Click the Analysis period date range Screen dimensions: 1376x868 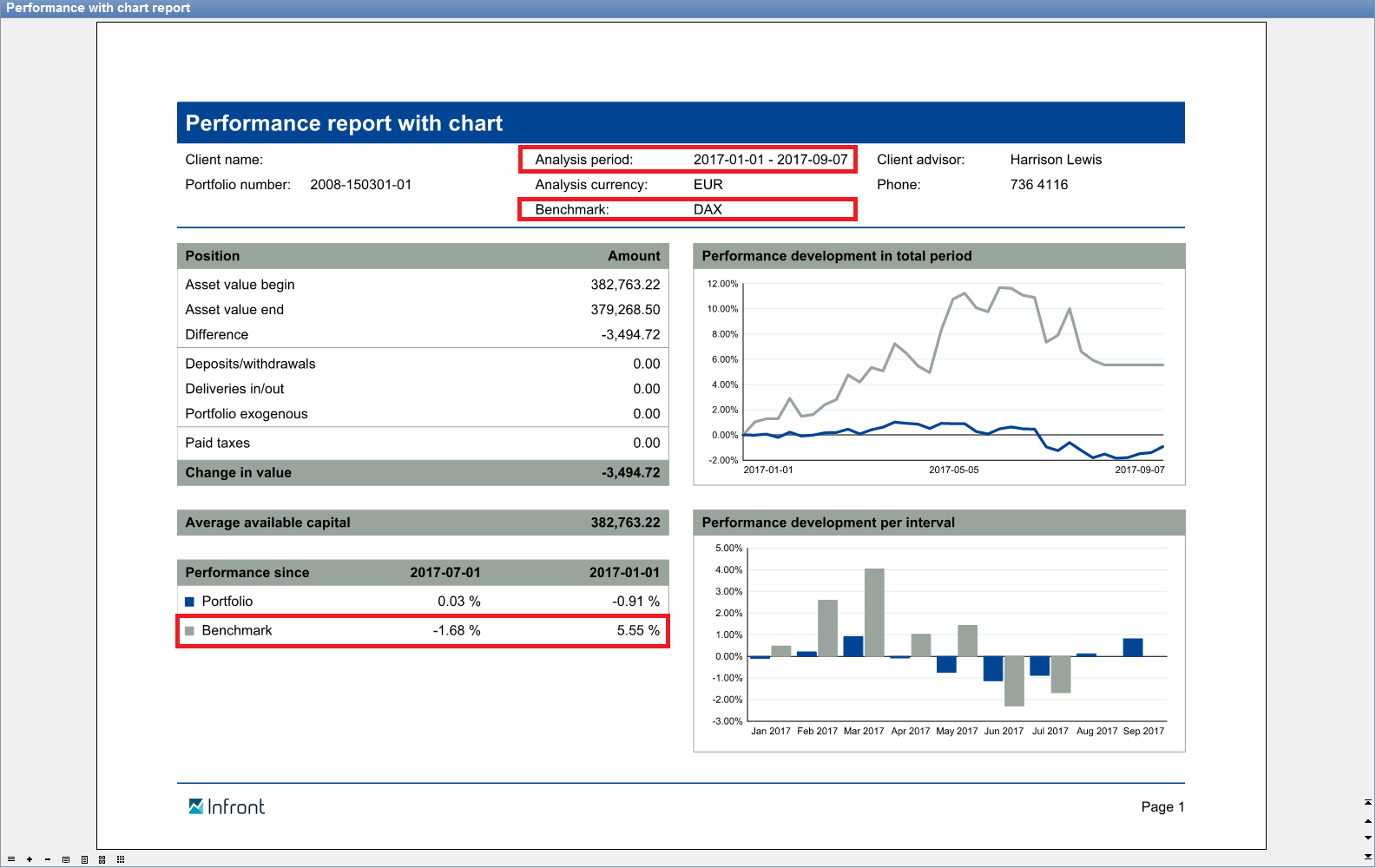[x=769, y=160]
